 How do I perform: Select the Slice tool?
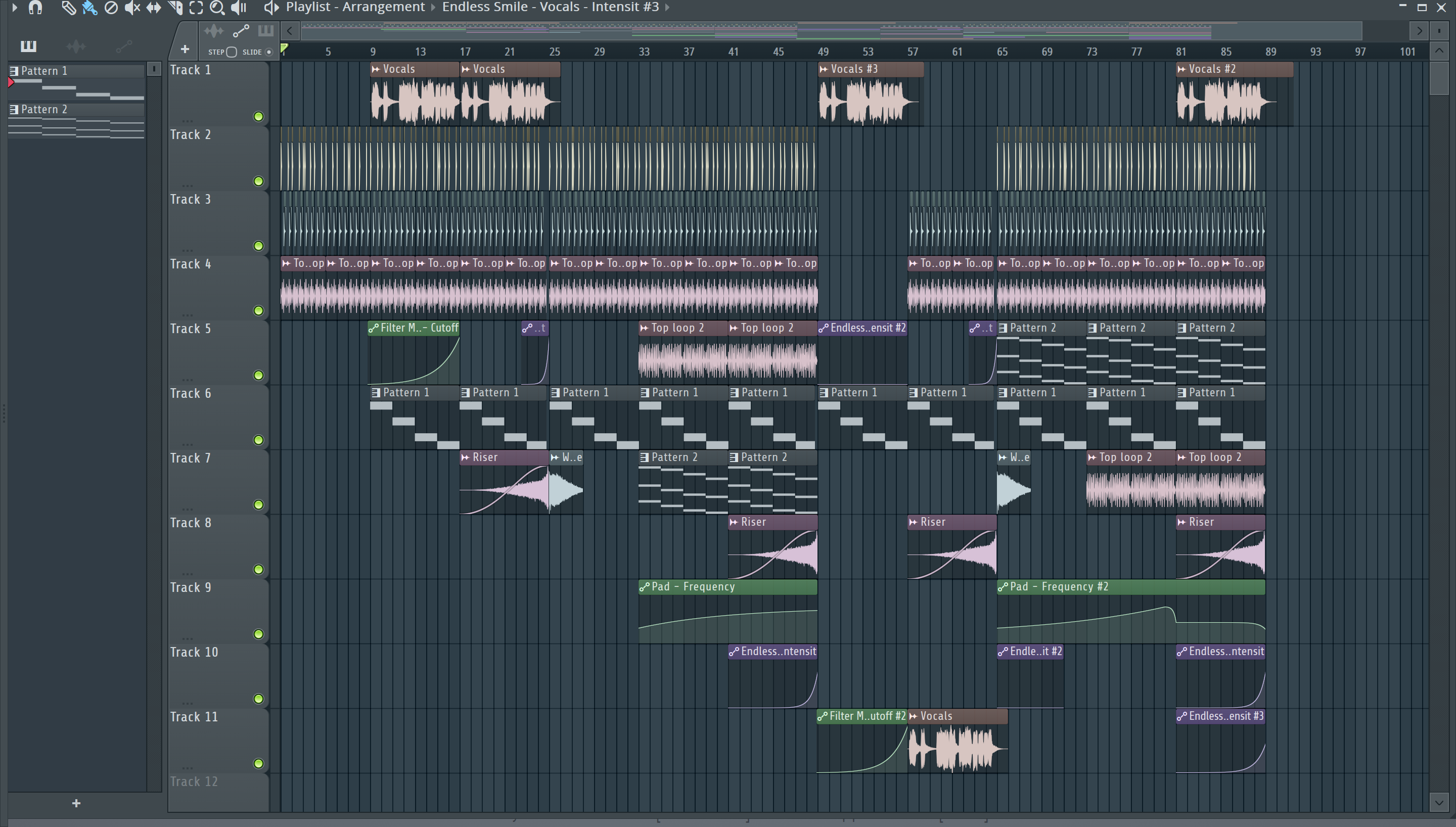point(175,8)
